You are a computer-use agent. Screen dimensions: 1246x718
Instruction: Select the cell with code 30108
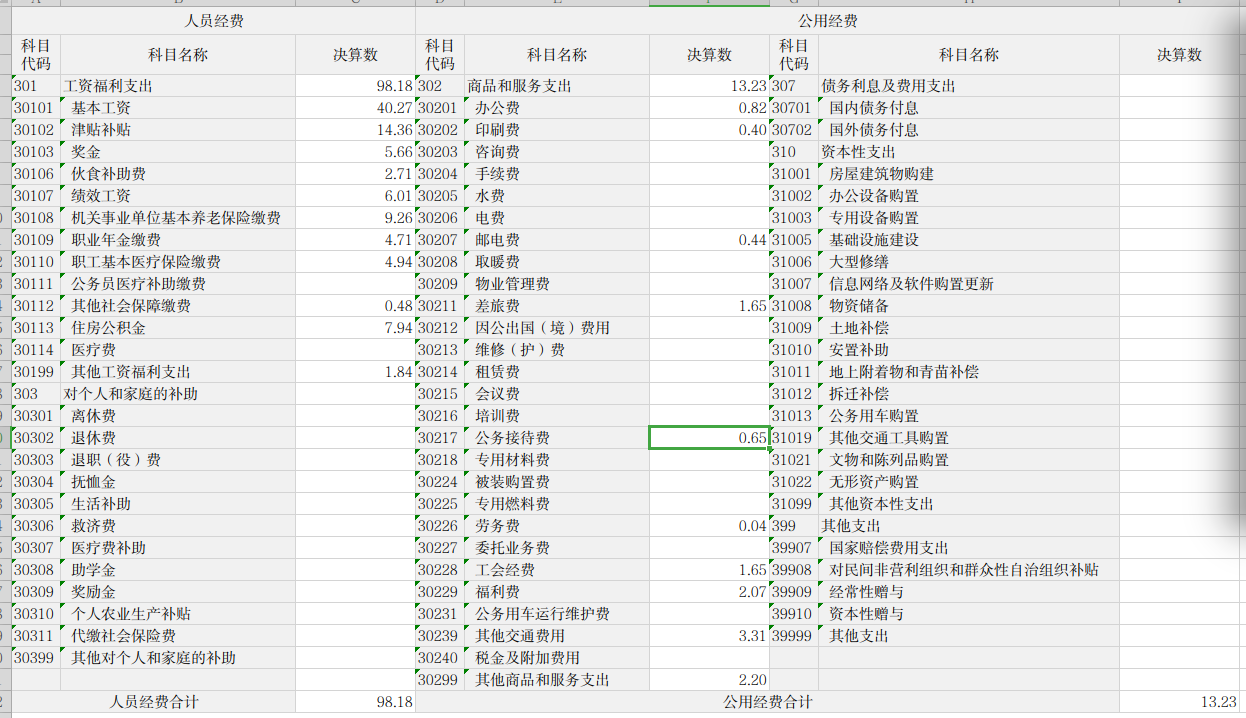pyautogui.click(x=35, y=218)
